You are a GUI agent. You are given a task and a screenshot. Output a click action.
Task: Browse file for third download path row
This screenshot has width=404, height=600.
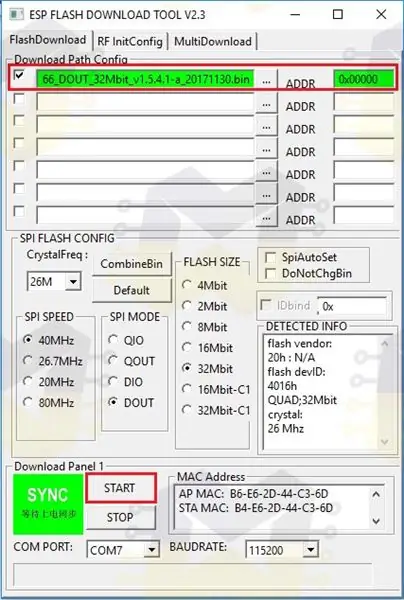(x=266, y=127)
